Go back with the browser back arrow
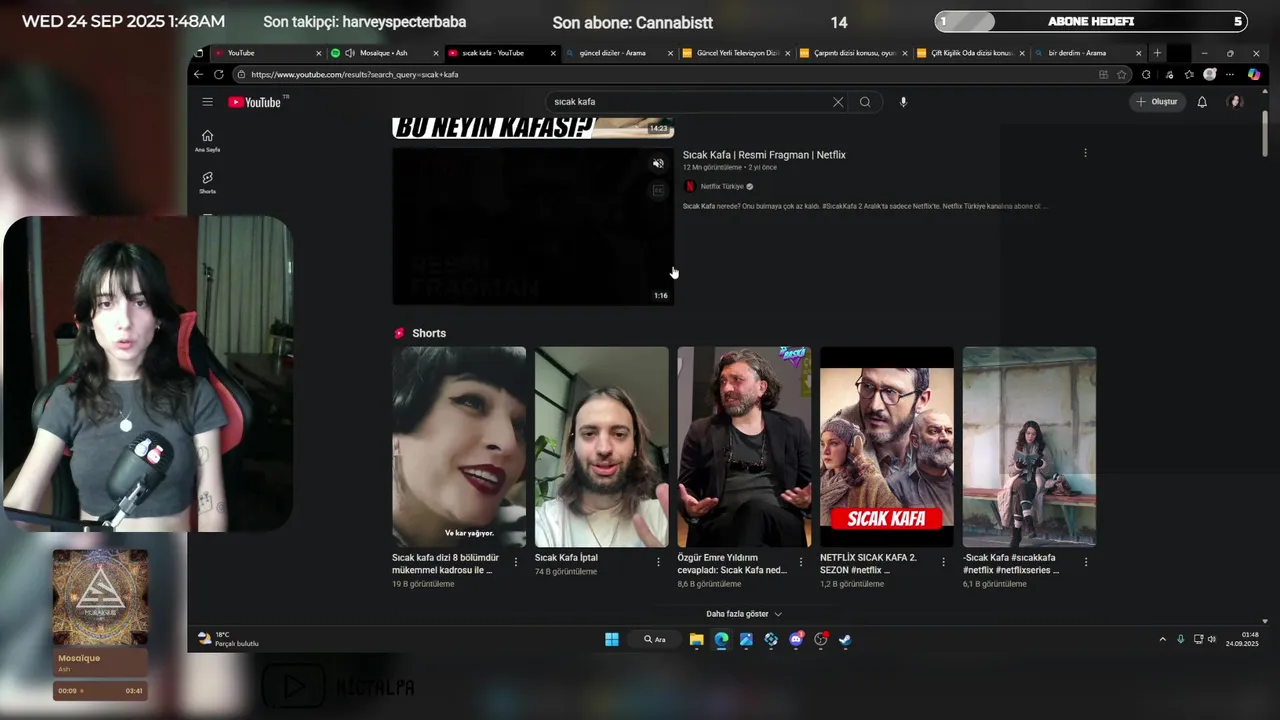Screen dimensions: 1280x720 pos(198,74)
